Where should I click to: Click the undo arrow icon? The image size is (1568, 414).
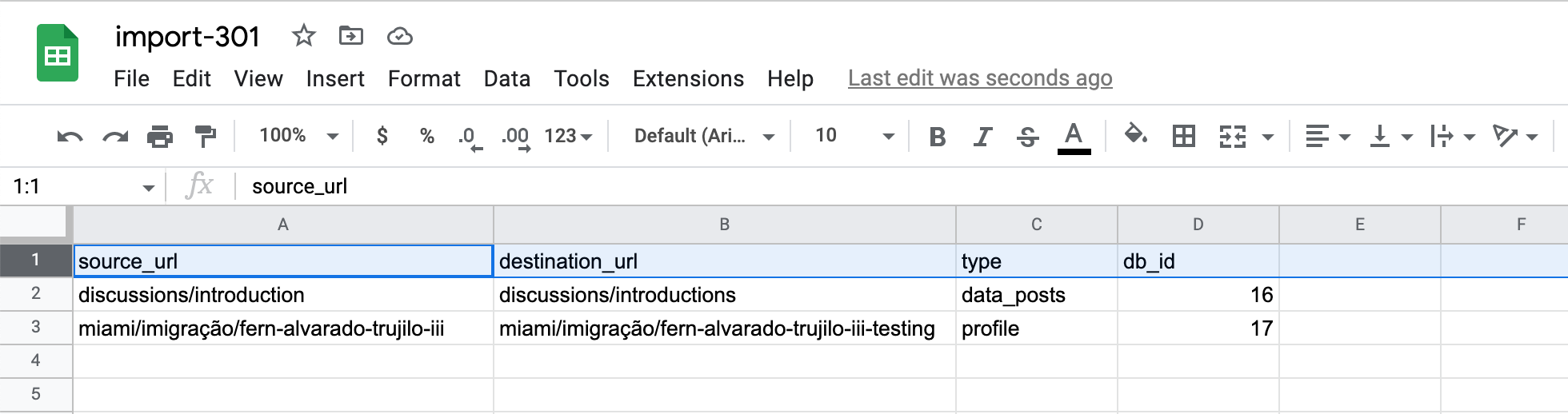70,137
